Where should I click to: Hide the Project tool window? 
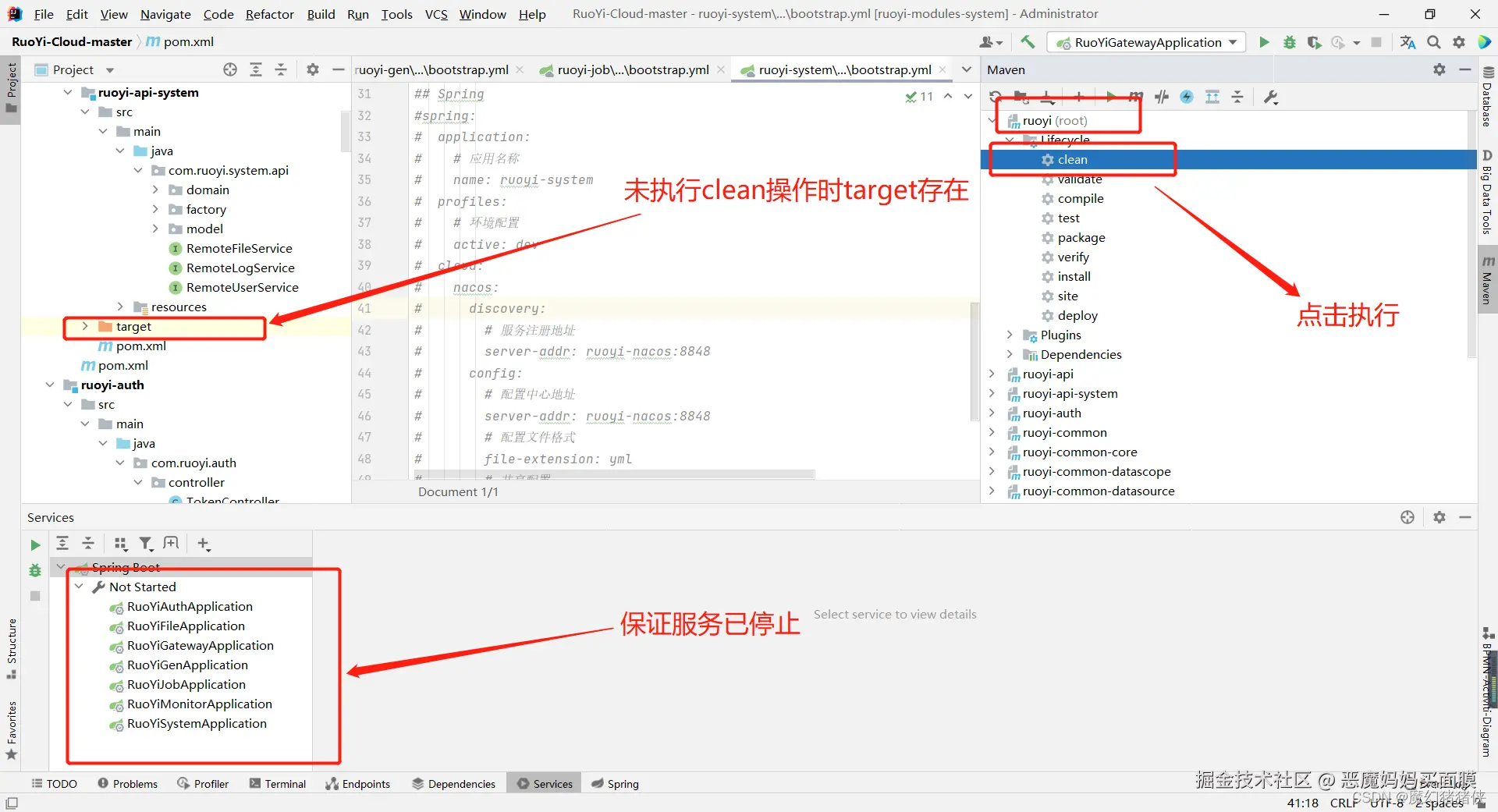pyautogui.click(x=338, y=69)
